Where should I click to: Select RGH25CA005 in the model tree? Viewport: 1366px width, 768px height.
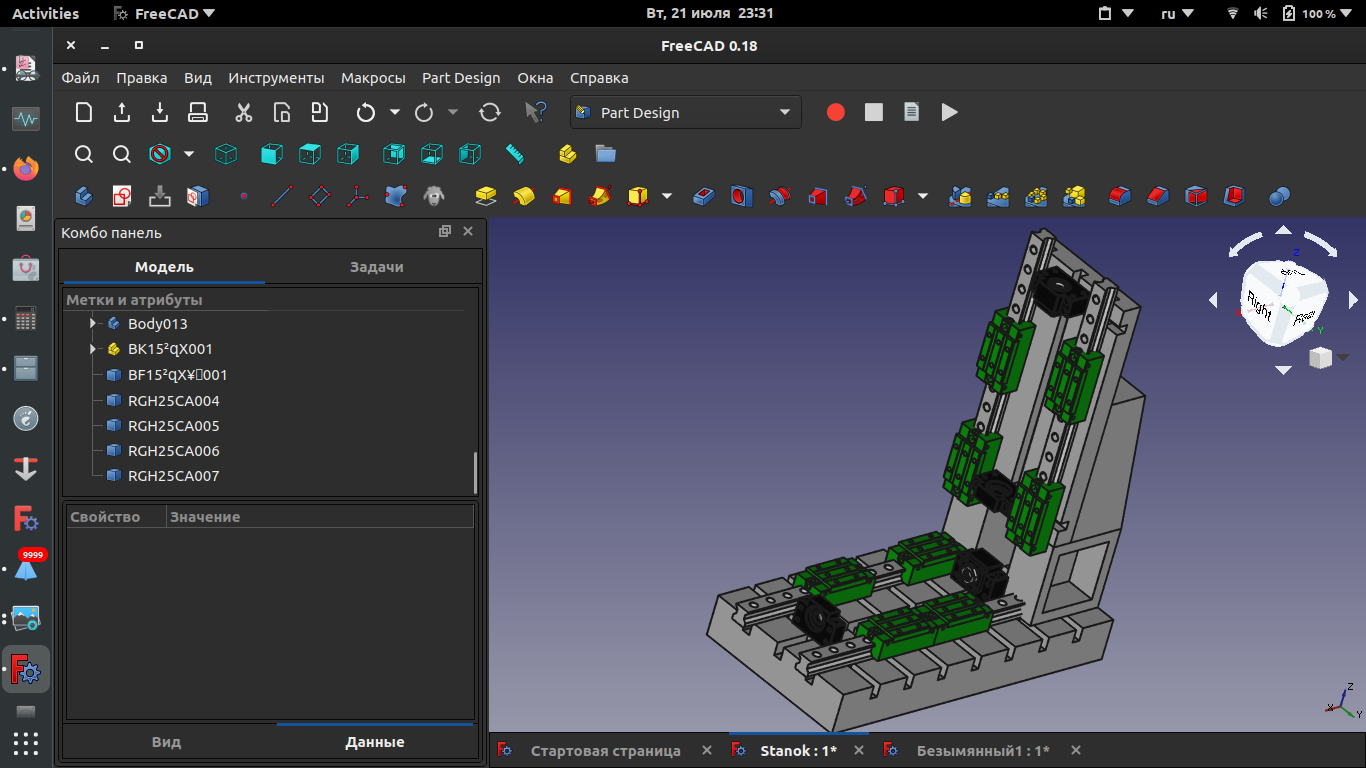173,426
